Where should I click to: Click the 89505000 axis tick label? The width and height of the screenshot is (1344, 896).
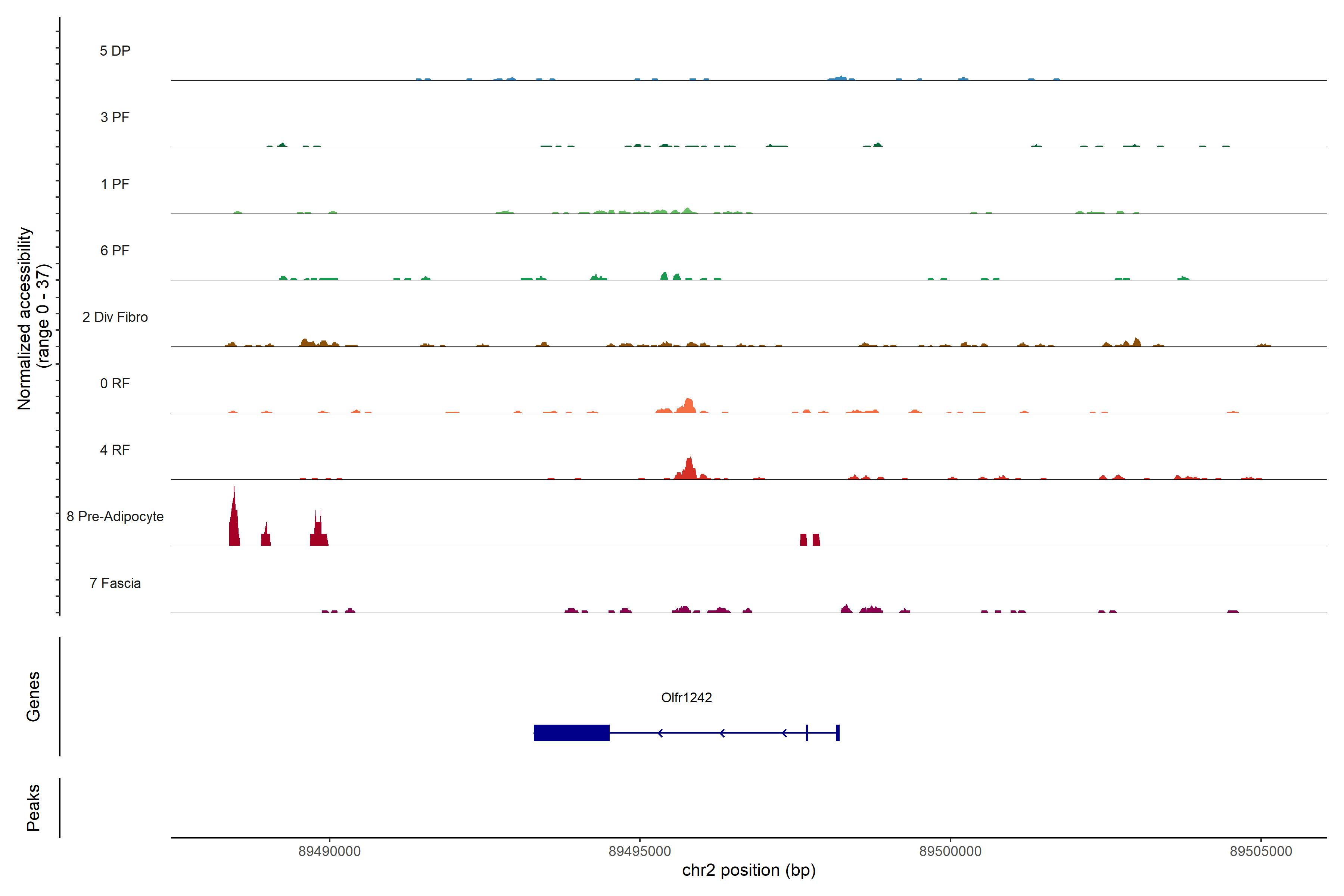click(1261, 852)
